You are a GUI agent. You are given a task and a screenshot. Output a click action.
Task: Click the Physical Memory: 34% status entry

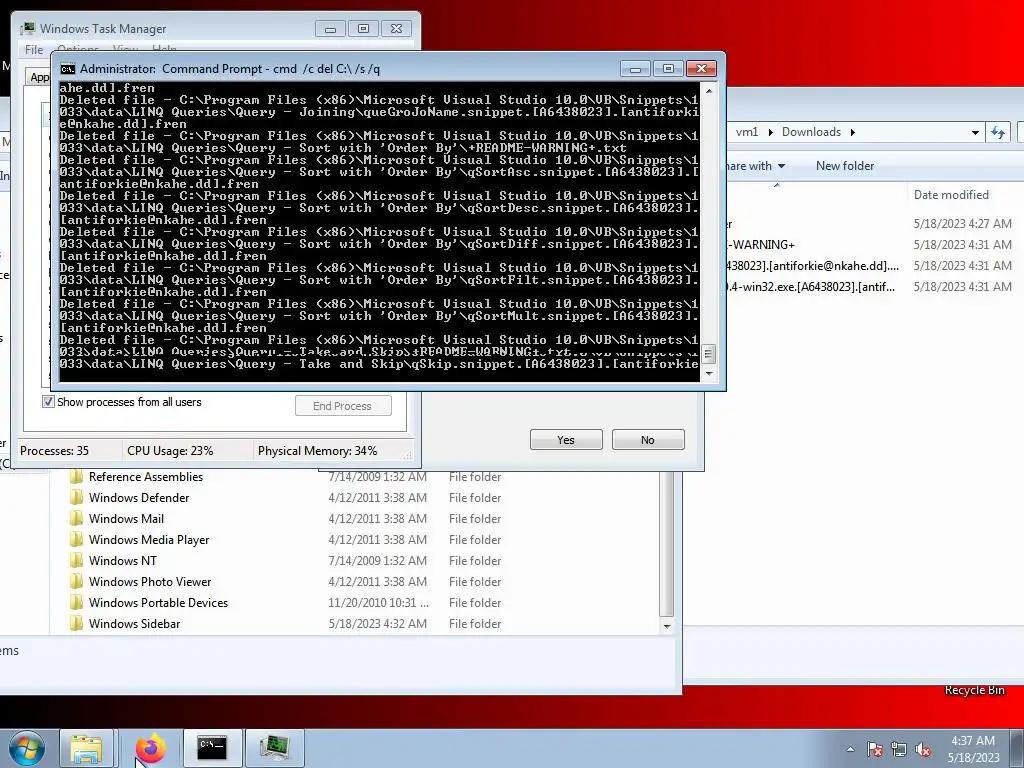click(317, 451)
